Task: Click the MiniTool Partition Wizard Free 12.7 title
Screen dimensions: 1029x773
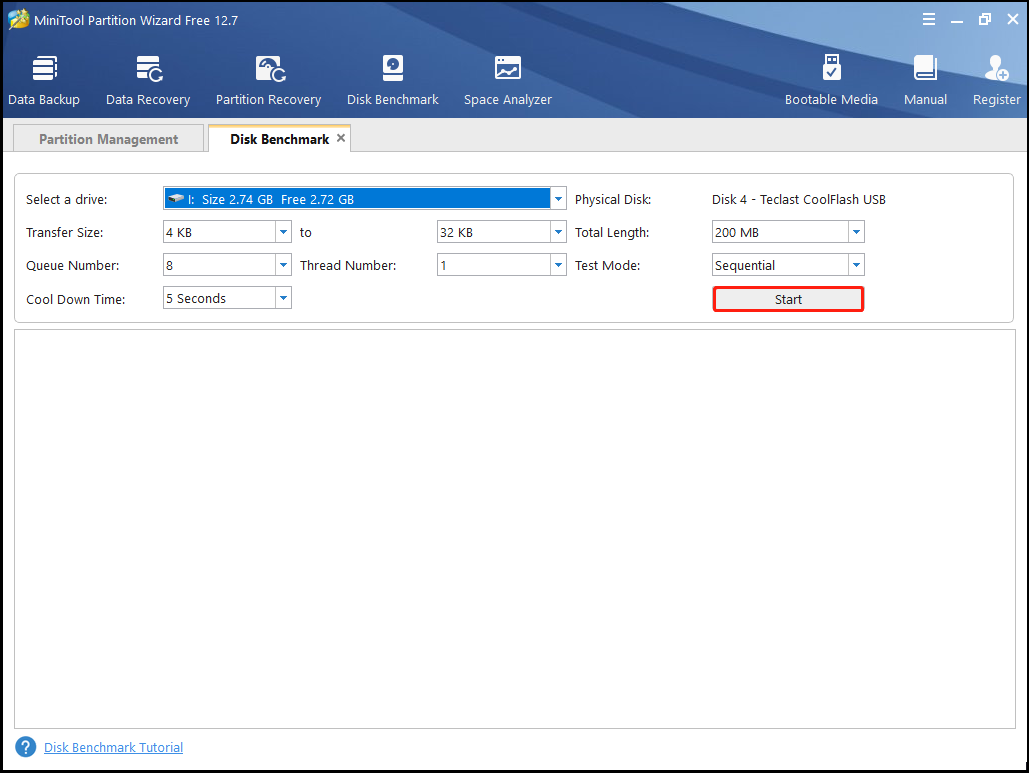Action: pyautogui.click(x=136, y=20)
